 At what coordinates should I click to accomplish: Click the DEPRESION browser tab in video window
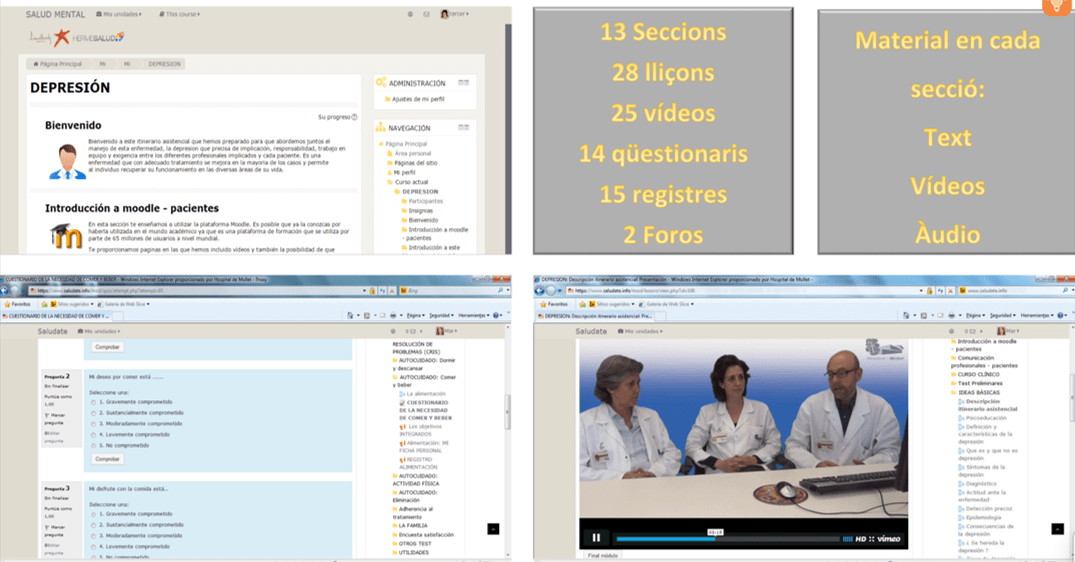pos(595,316)
